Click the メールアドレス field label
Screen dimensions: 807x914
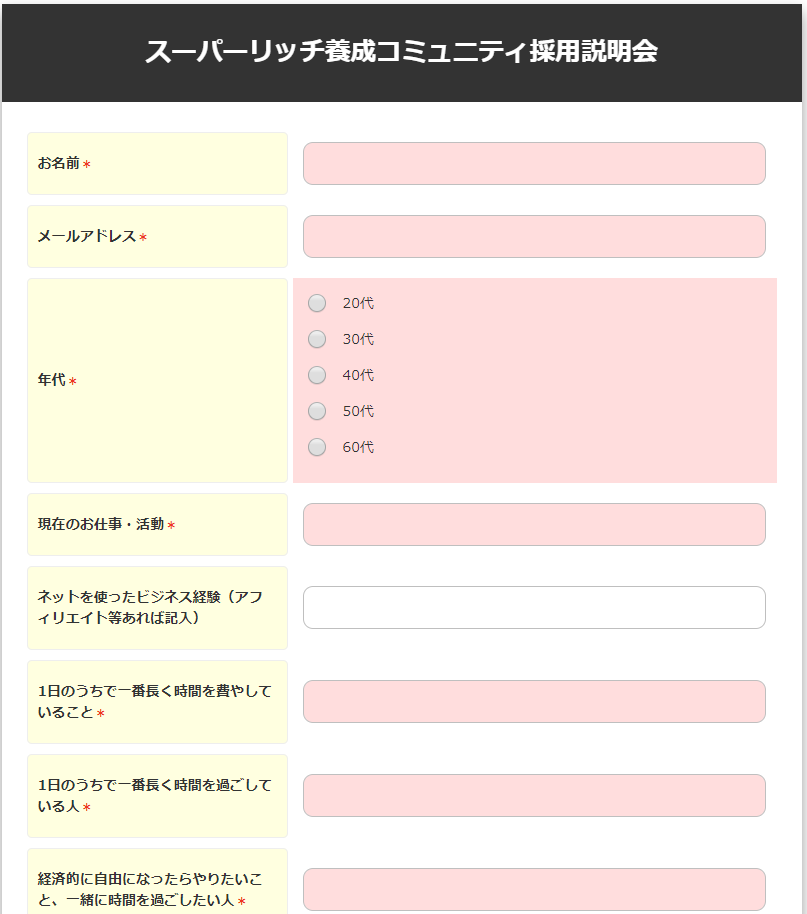(x=87, y=237)
